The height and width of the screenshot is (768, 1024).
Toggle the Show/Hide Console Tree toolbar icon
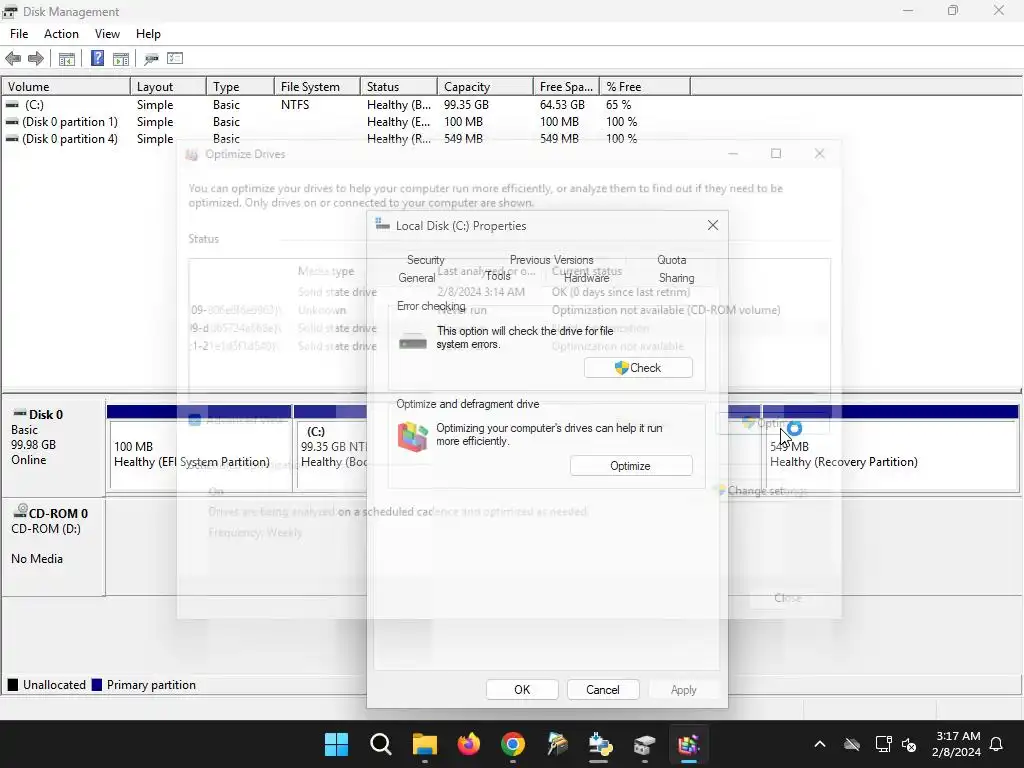(x=67, y=59)
